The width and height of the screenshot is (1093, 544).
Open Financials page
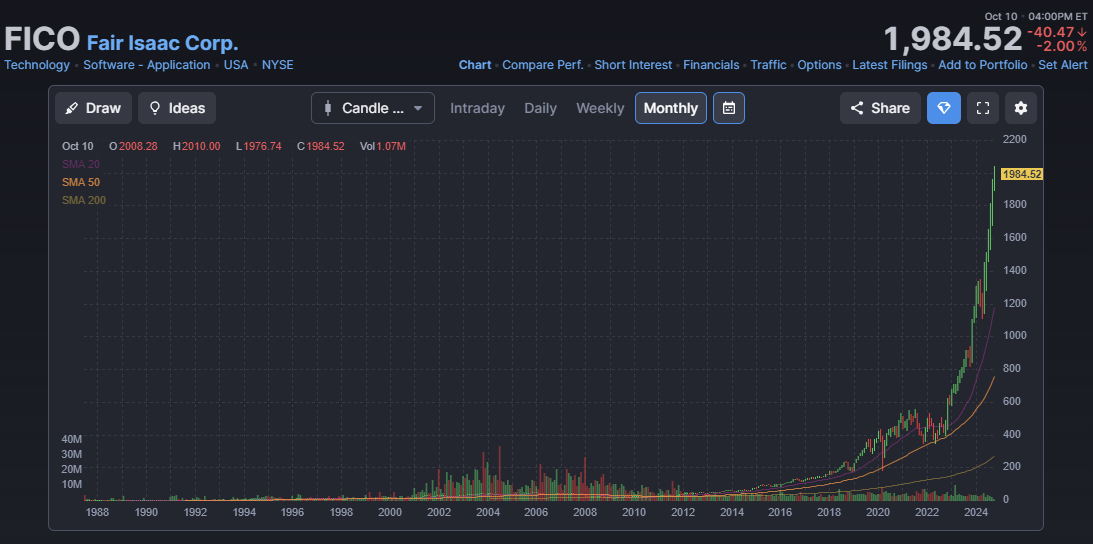tap(711, 65)
